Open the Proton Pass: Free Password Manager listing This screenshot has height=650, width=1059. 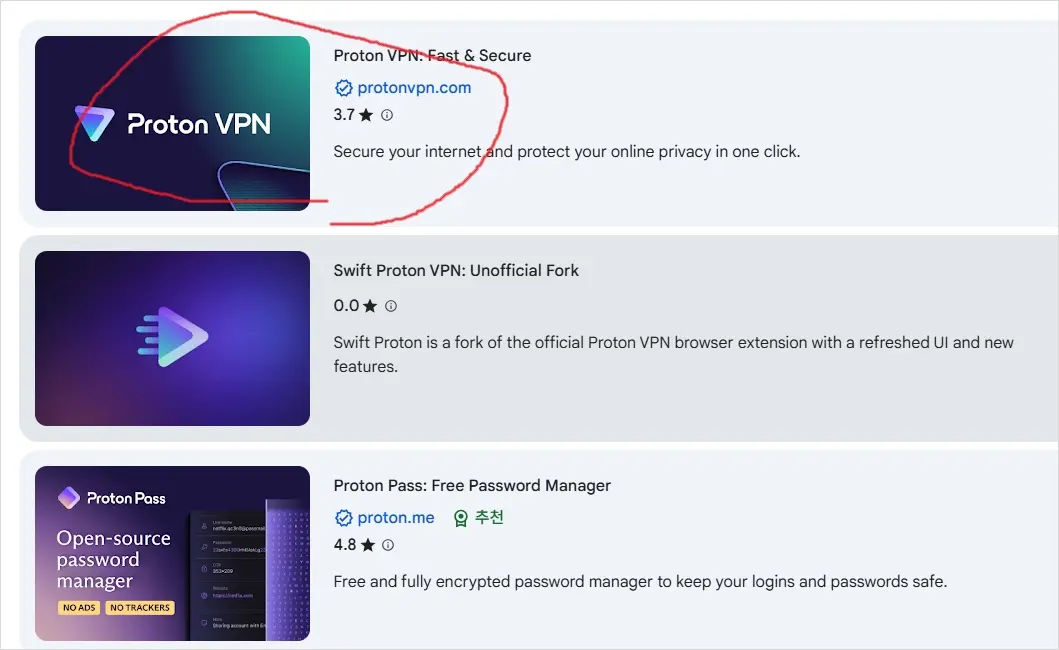pyautogui.click(x=471, y=485)
